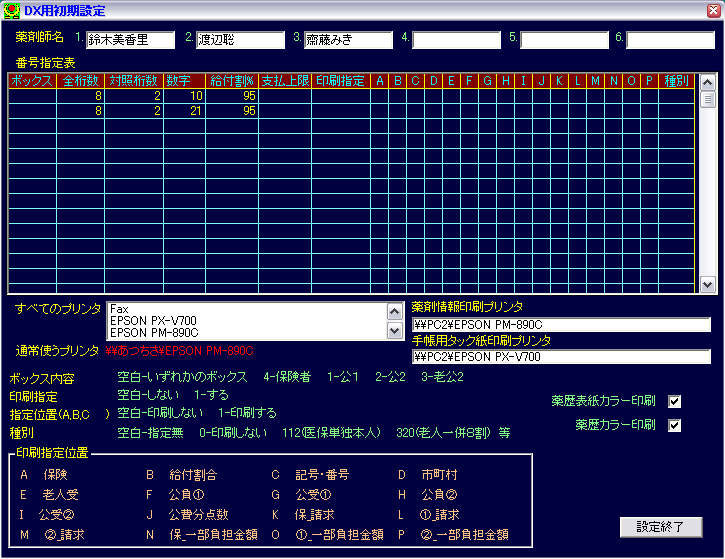Click 市町村 legend entry D

coord(439,475)
